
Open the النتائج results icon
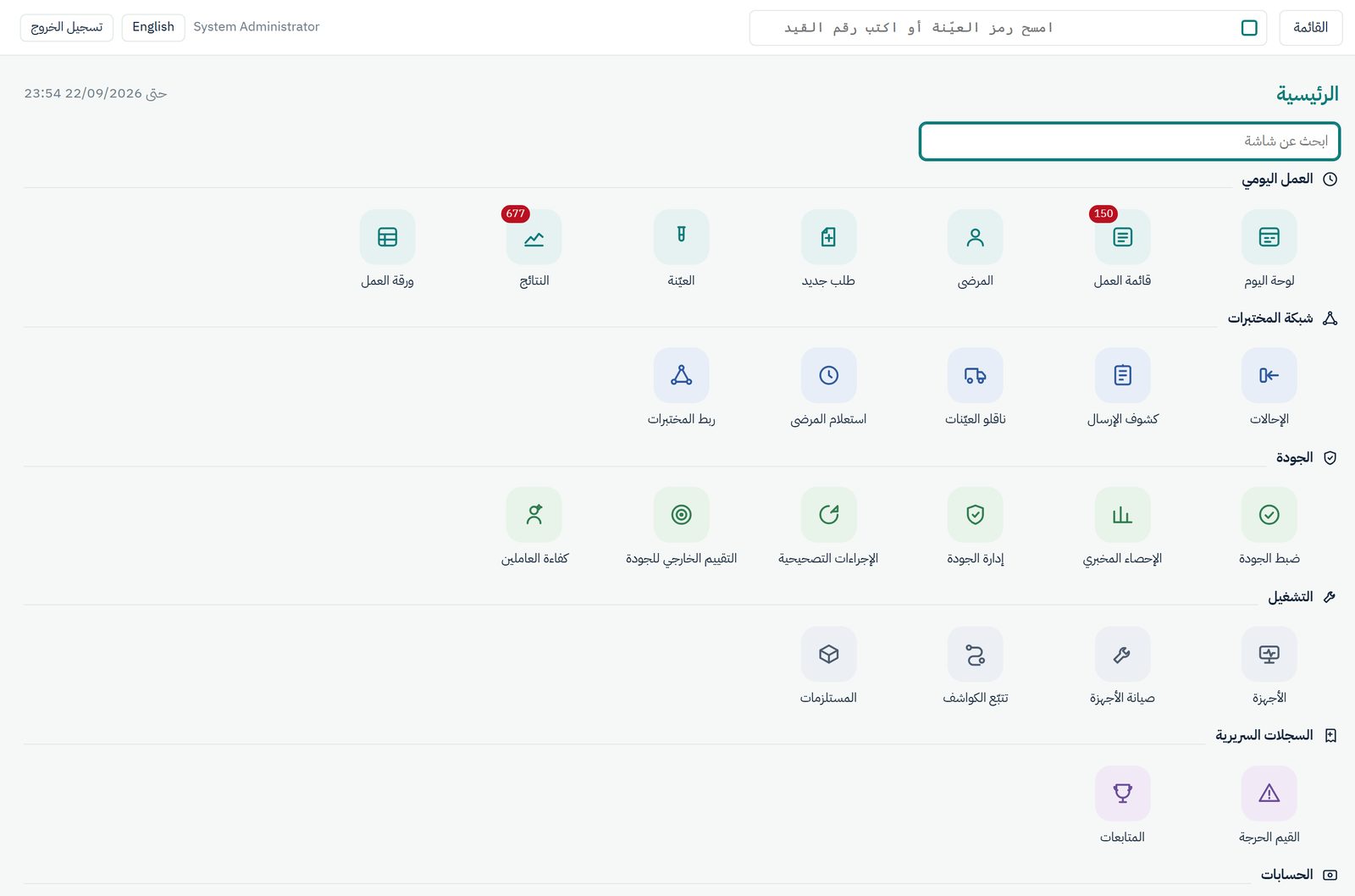click(x=534, y=237)
